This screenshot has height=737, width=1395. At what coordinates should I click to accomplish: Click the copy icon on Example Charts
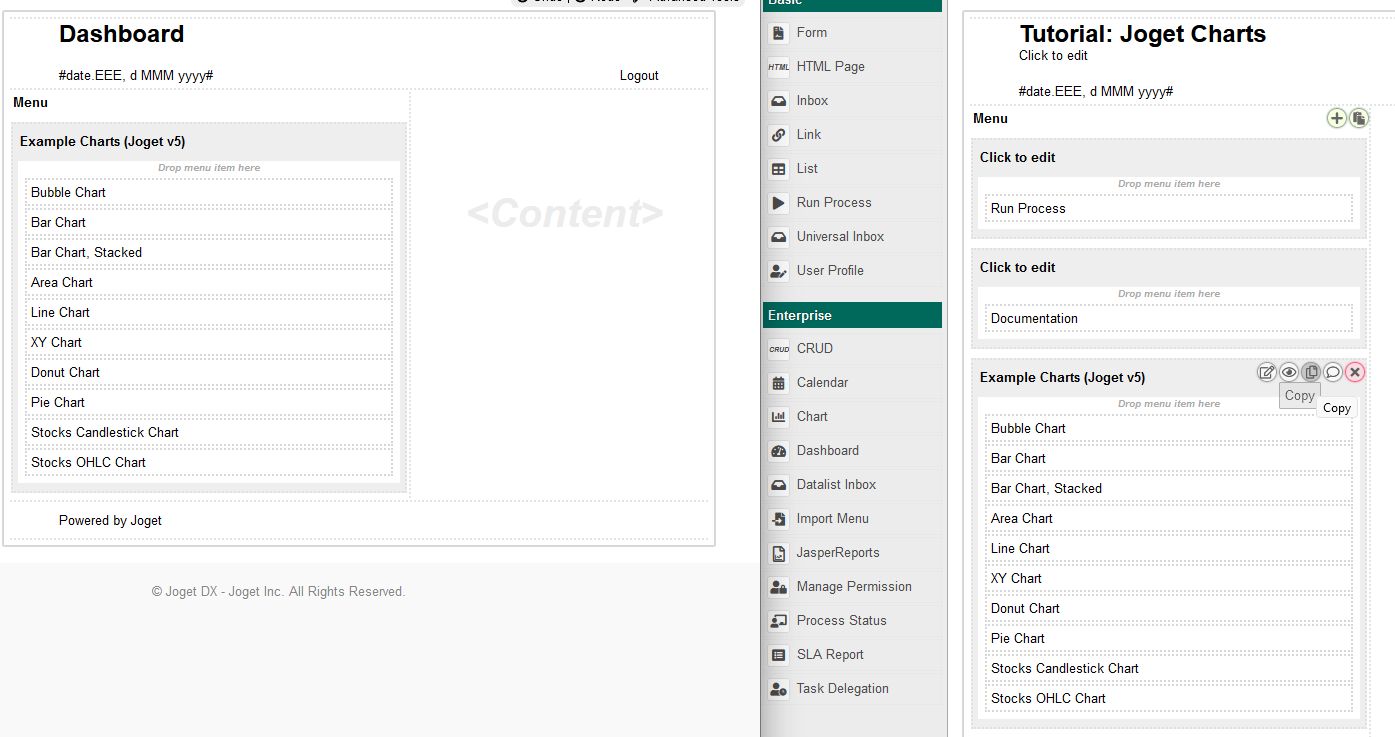click(1311, 372)
